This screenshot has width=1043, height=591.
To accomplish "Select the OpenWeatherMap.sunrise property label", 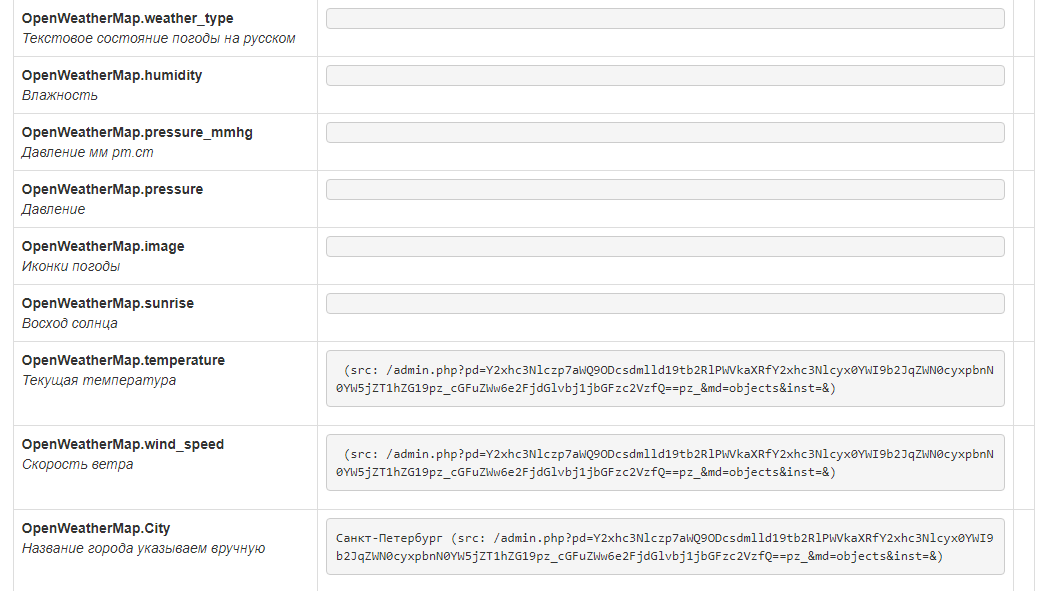I will pyautogui.click(x=108, y=304).
